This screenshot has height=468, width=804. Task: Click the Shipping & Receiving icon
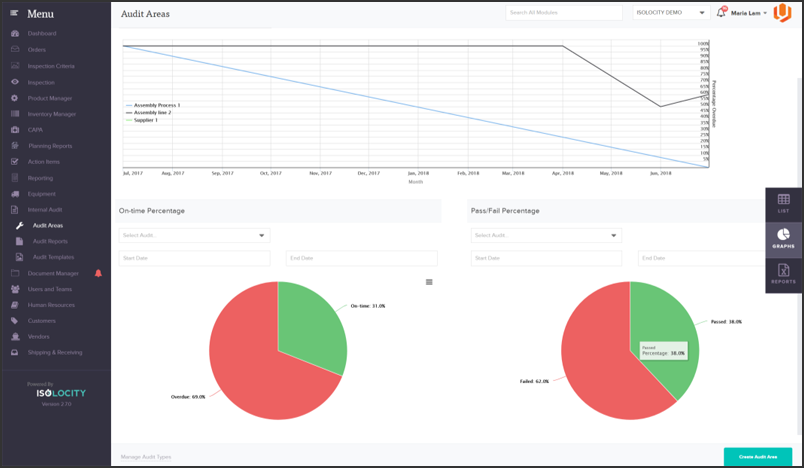pos(15,353)
